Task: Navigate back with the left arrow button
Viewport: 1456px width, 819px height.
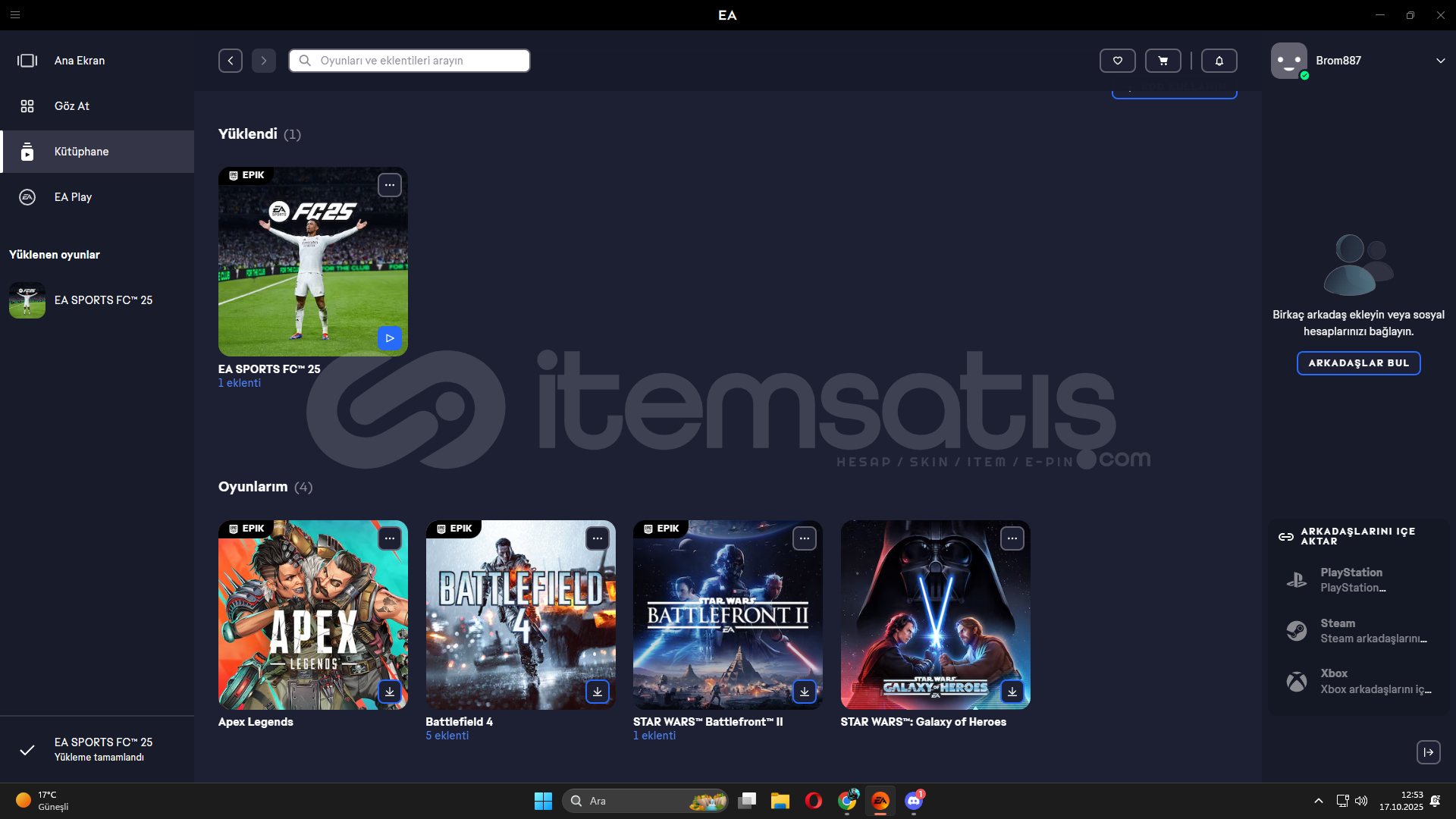Action: coord(231,61)
